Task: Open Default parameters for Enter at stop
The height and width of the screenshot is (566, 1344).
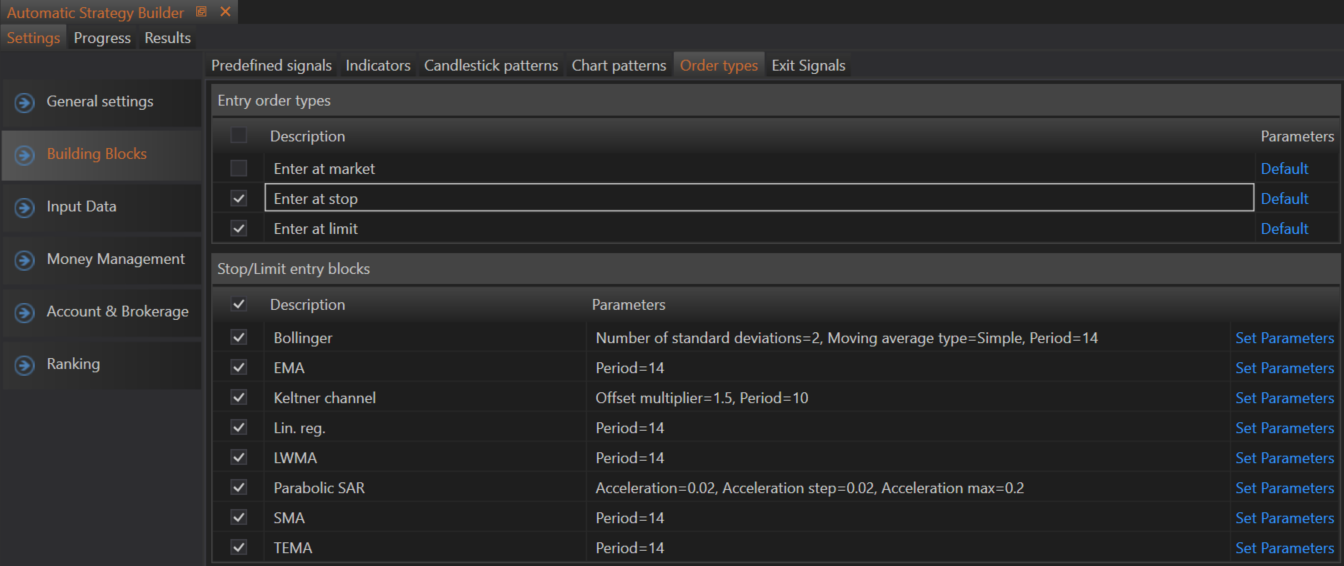Action: (1284, 198)
